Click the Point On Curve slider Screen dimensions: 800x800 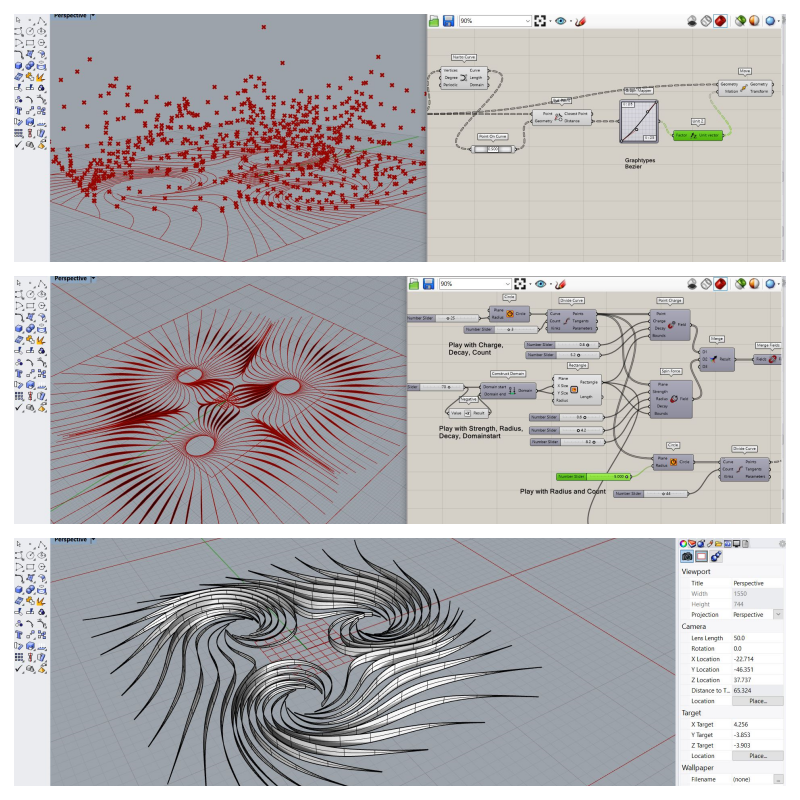(493, 149)
